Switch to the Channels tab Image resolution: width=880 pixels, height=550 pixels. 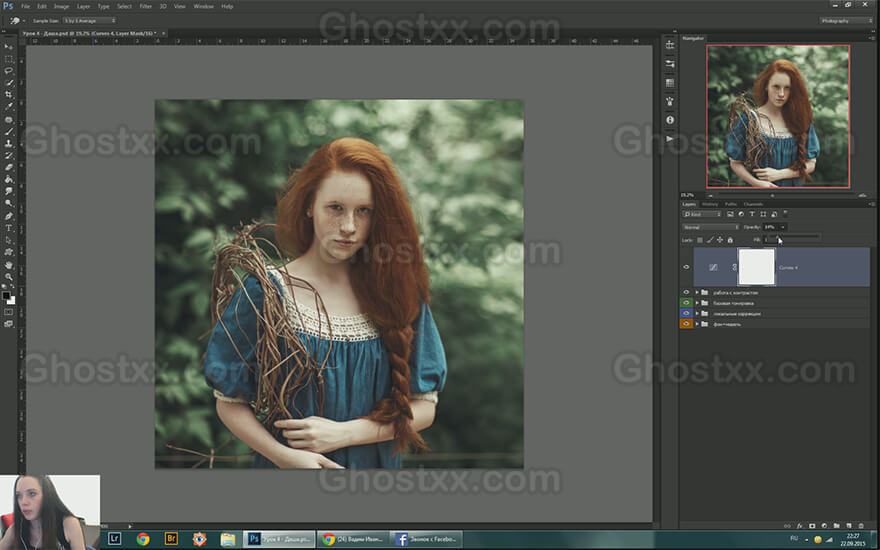(753, 204)
